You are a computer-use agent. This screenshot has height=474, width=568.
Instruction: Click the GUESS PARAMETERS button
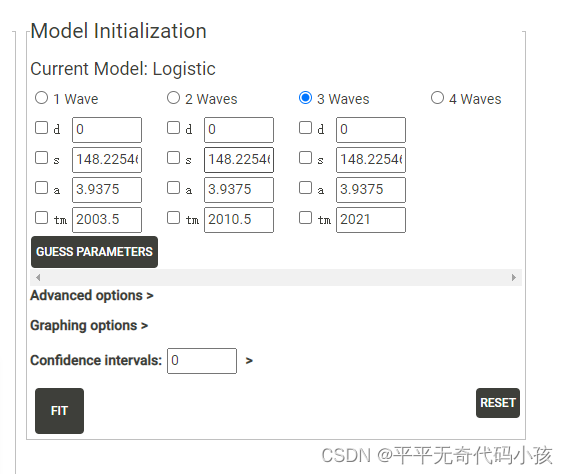pos(95,252)
